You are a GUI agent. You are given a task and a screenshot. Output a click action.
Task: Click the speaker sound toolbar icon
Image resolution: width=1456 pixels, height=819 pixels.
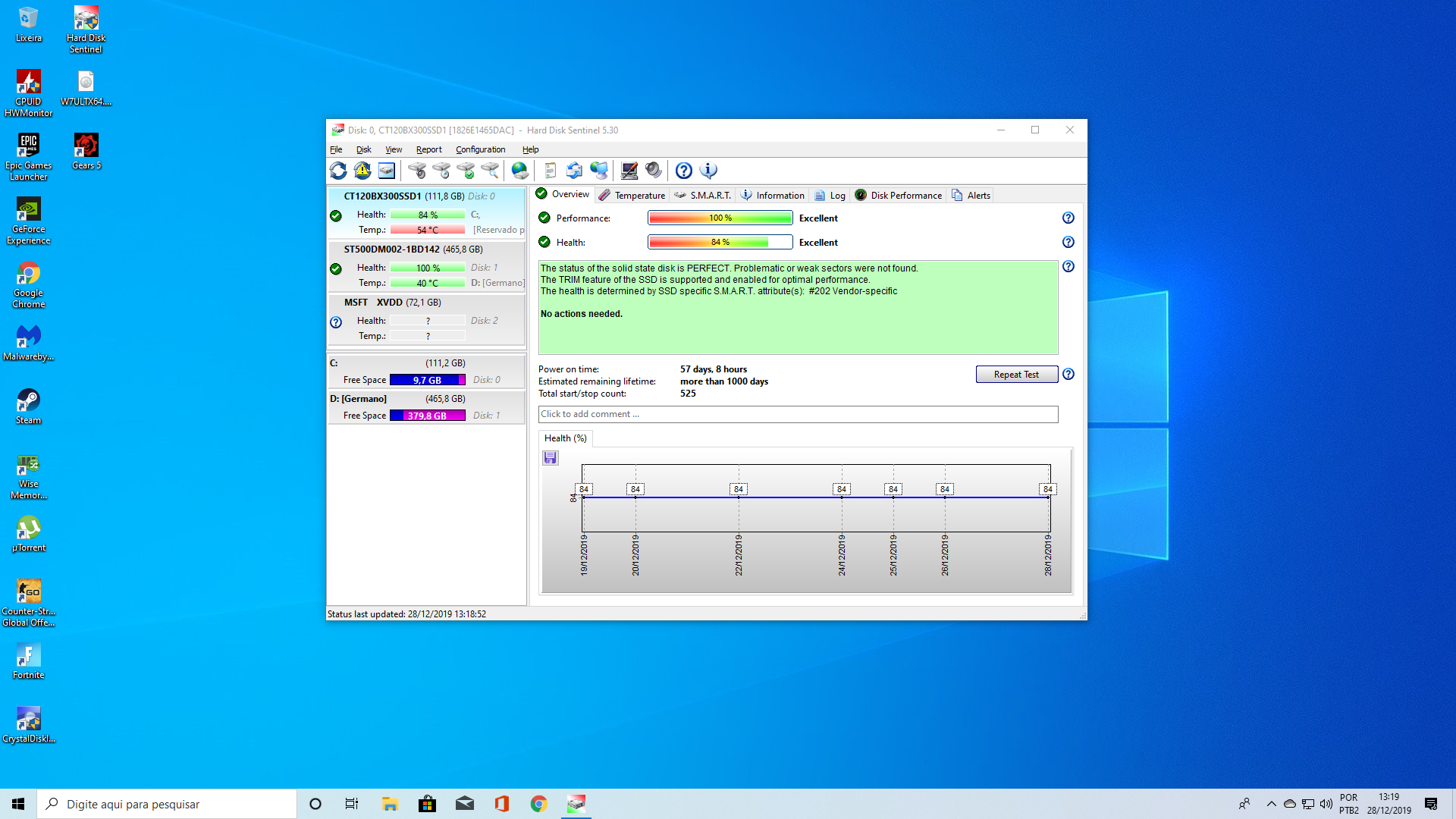tap(653, 171)
